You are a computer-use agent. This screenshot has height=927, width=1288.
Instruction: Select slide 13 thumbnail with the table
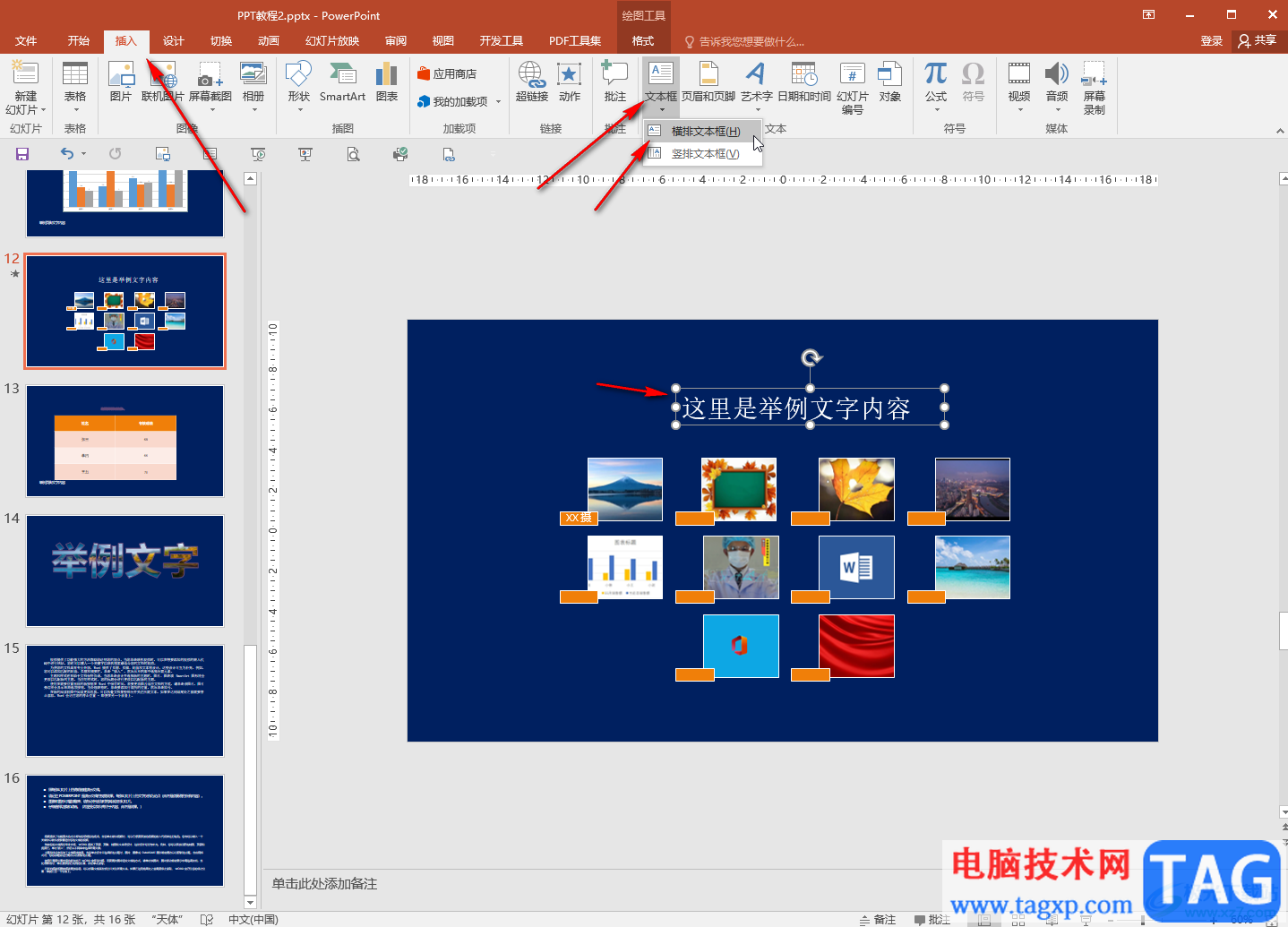[125, 441]
